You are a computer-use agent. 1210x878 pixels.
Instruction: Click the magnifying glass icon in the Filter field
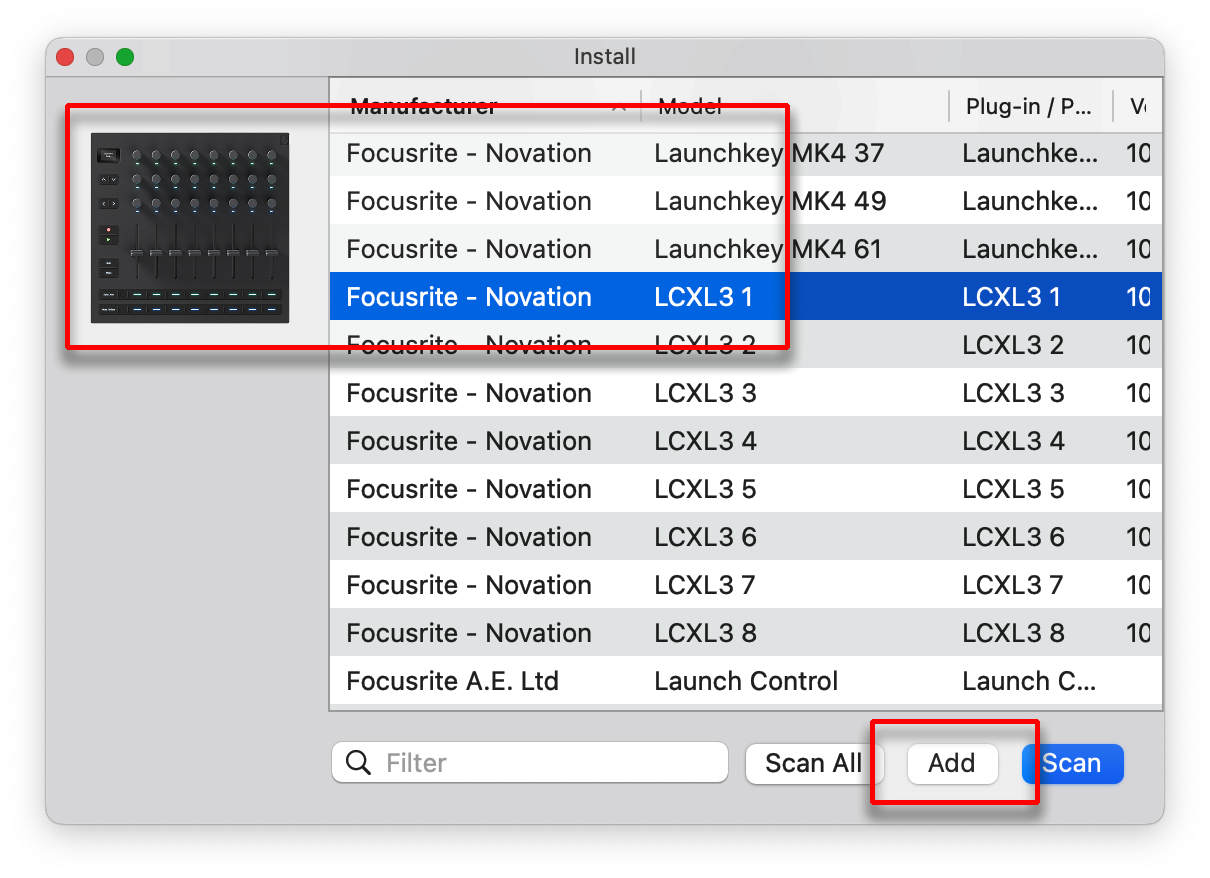pos(358,763)
